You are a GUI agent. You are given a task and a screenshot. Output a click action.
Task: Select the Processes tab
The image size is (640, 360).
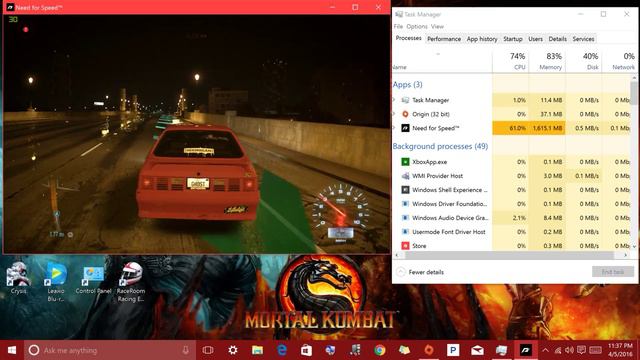409,38
